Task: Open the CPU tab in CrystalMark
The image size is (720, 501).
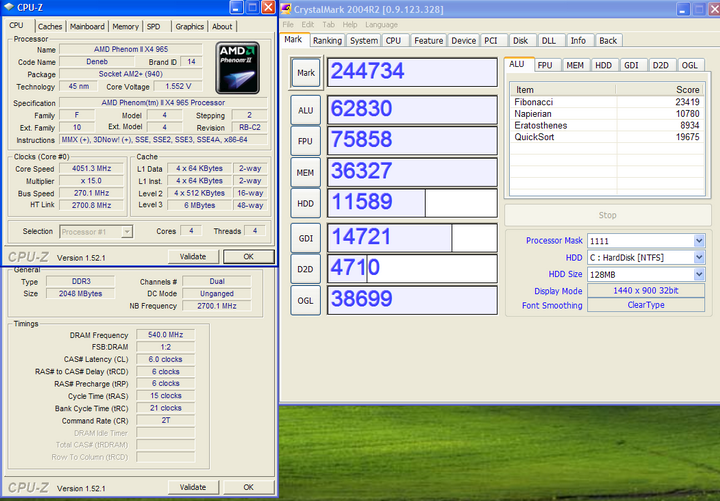Action: pyautogui.click(x=393, y=41)
